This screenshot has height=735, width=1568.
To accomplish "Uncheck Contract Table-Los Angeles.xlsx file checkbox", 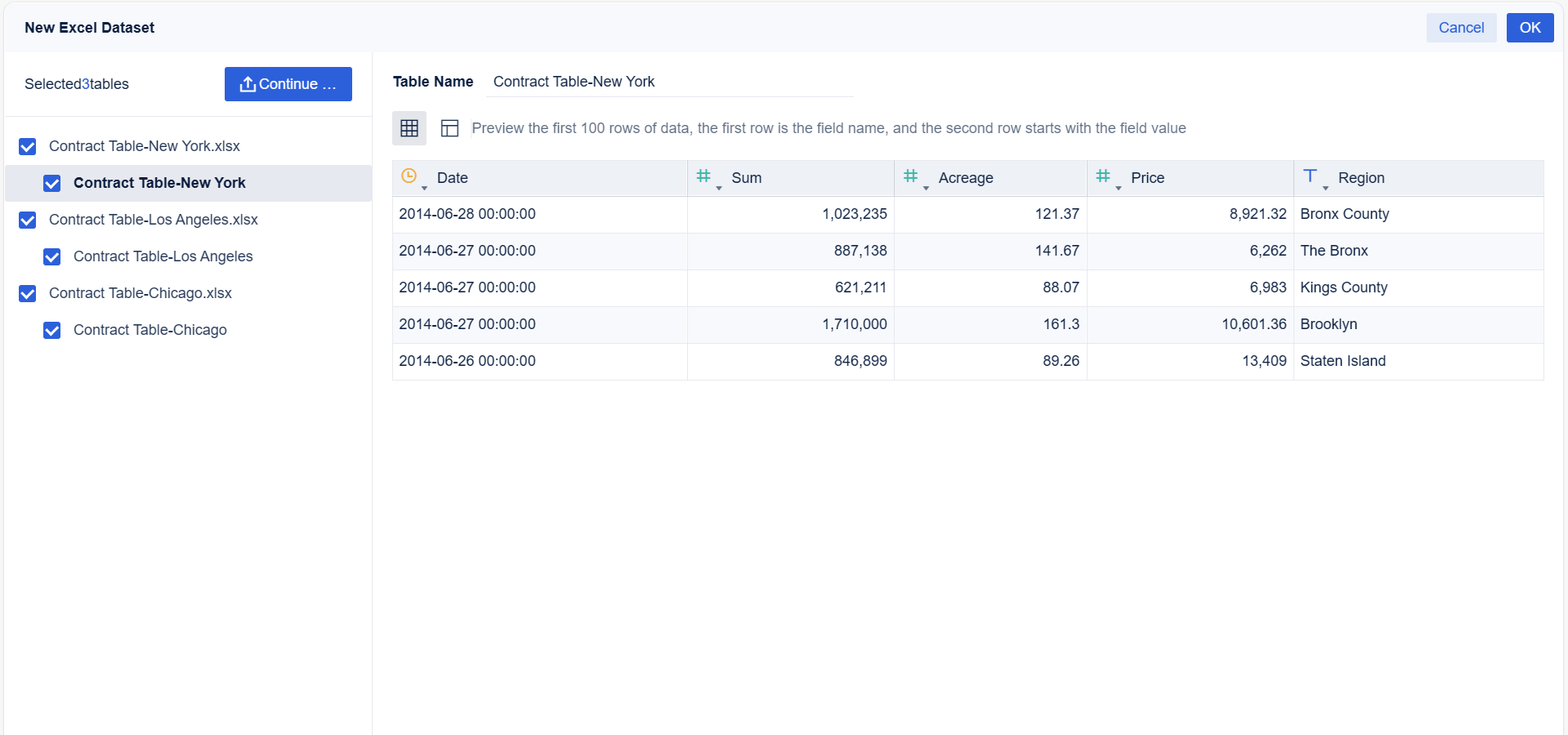I will (x=28, y=220).
